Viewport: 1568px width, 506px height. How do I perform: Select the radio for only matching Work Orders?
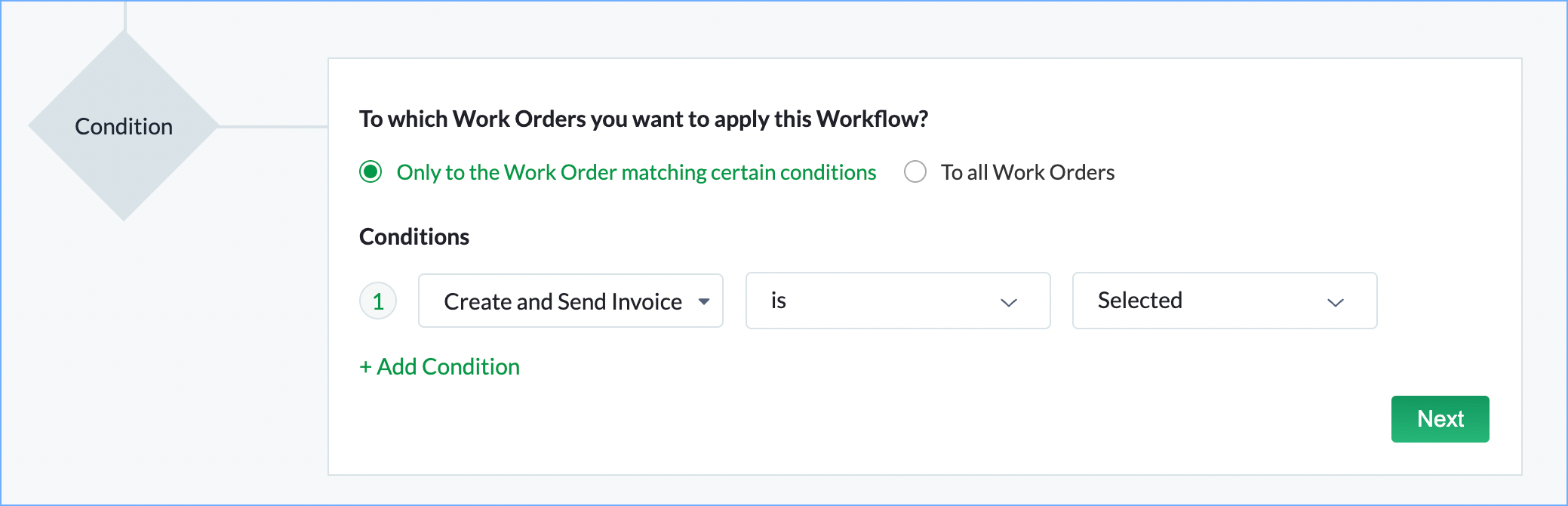(370, 172)
